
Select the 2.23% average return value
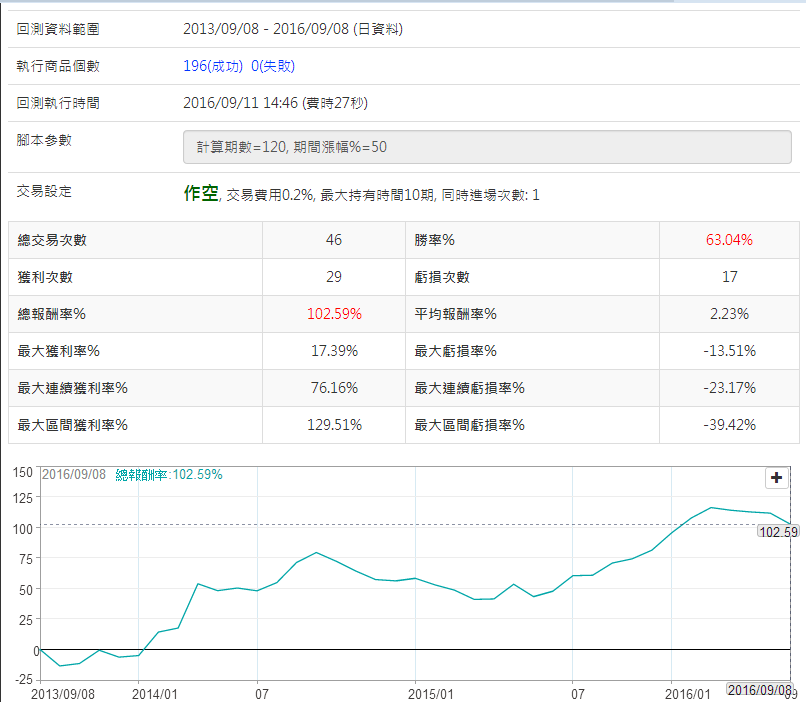(729, 314)
